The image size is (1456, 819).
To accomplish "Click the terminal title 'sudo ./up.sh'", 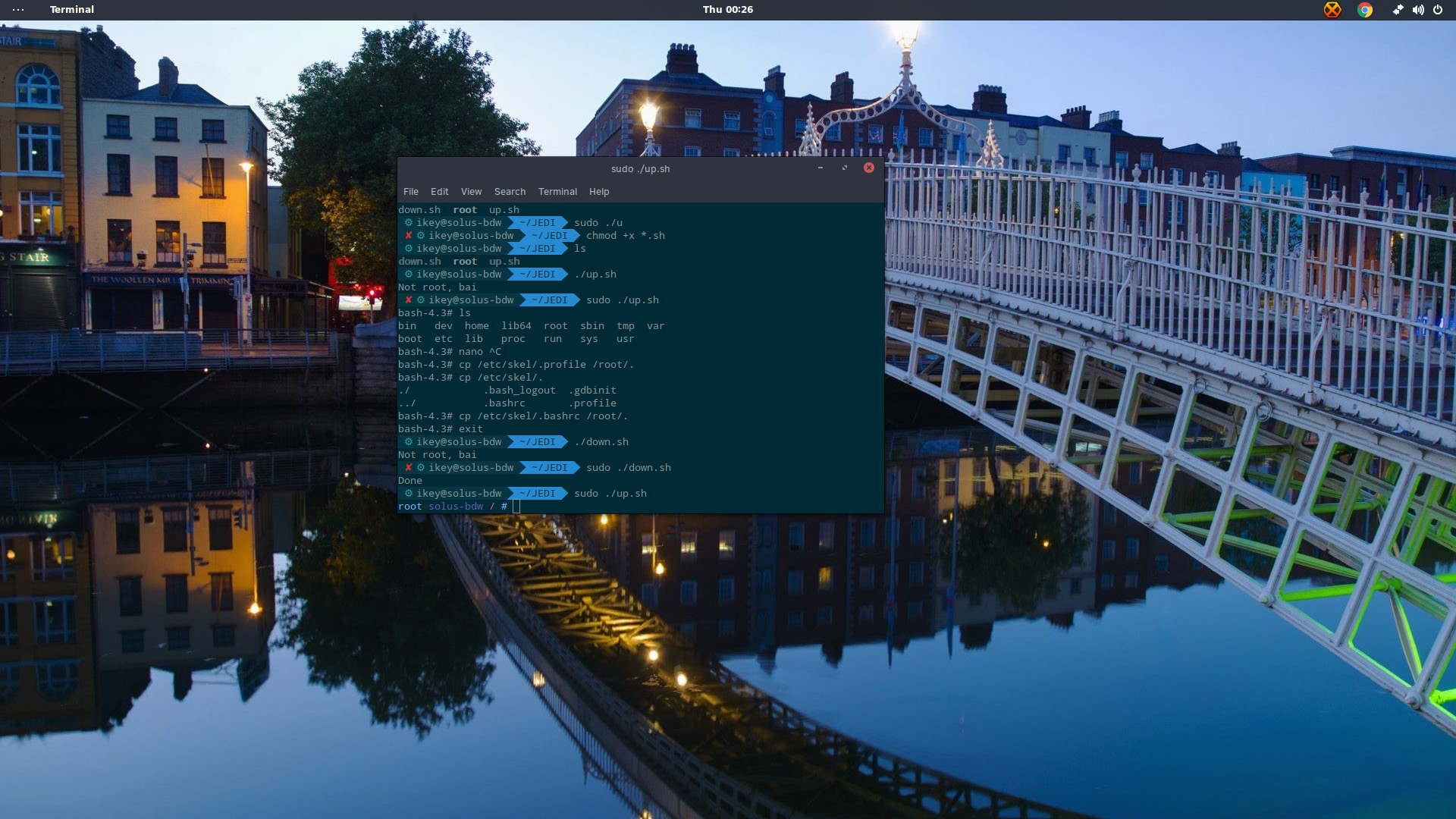I will tap(641, 169).
